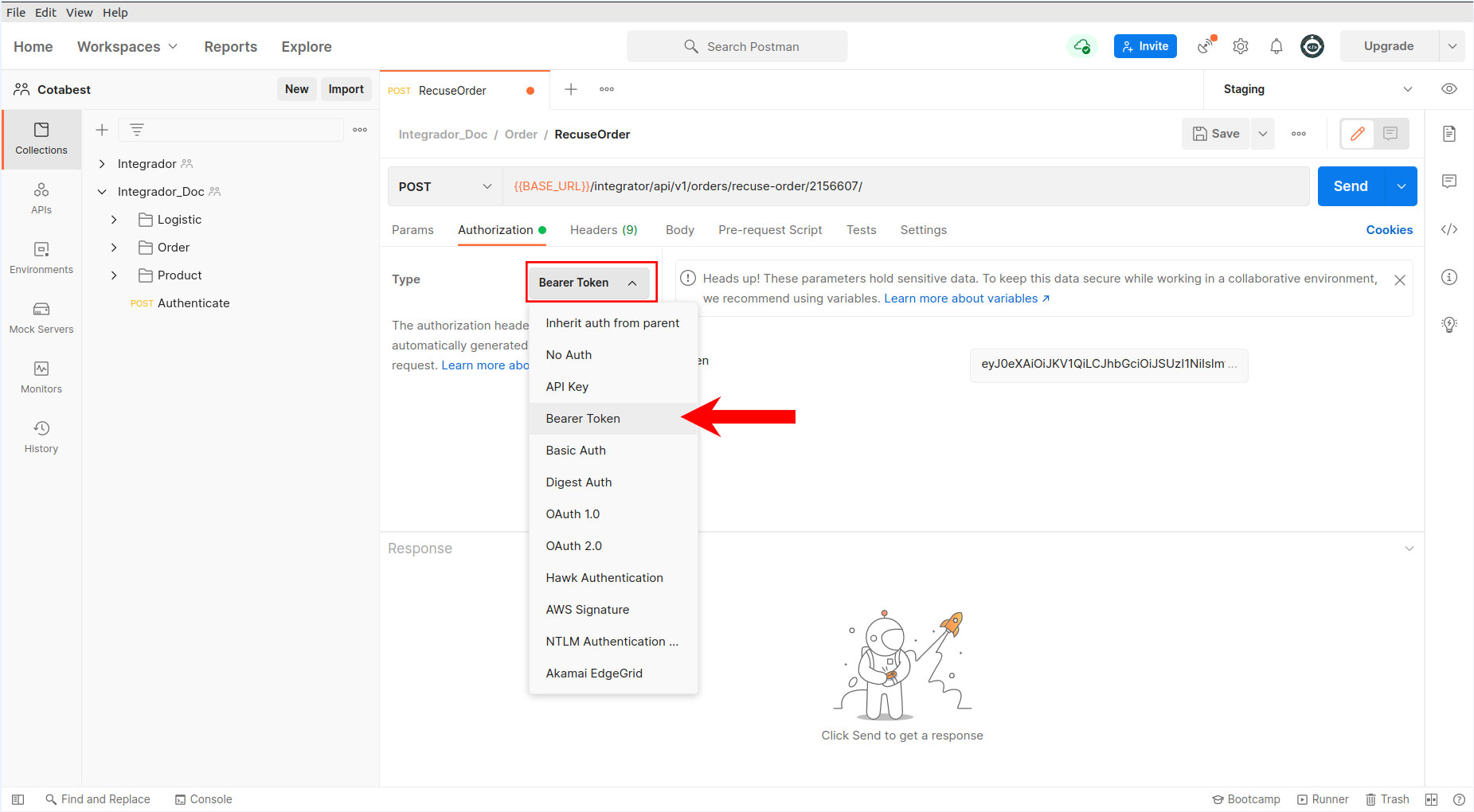Click the collections filter icon
Image resolution: width=1474 pixels, height=812 pixels.
[137, 130]
